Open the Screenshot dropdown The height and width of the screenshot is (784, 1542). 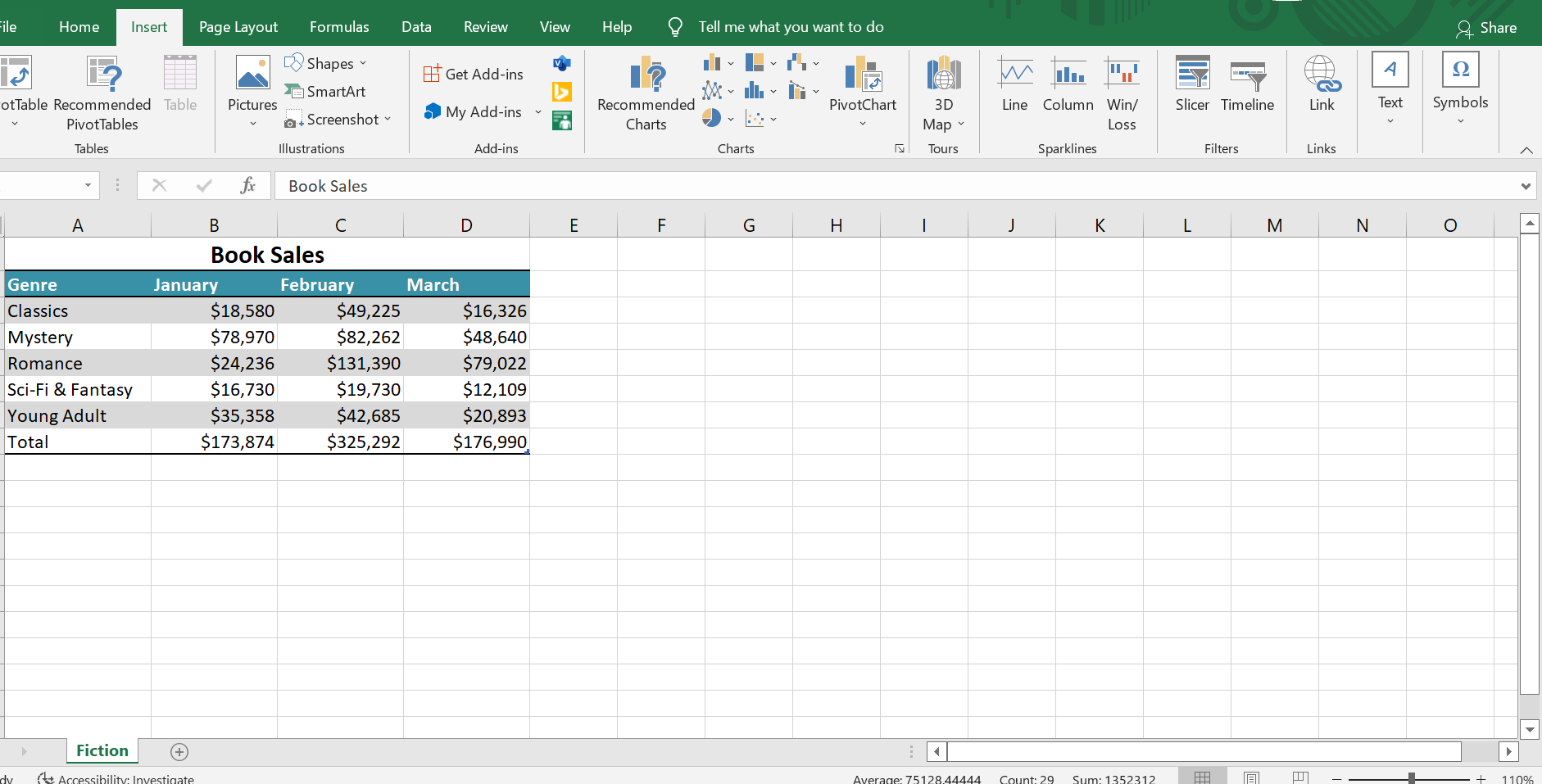[x=338, y=120]
